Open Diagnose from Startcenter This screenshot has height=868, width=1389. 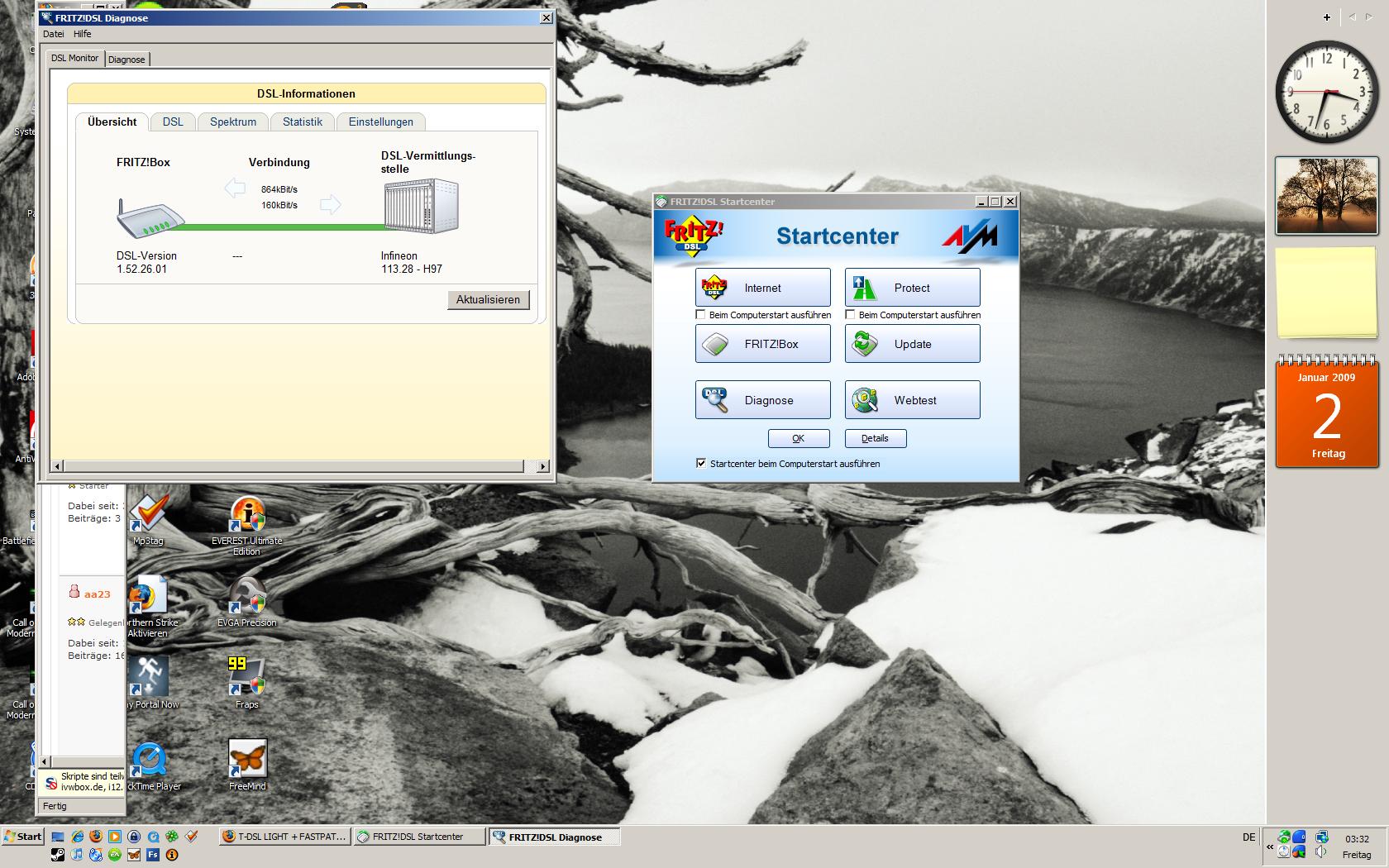(x=763, y=400)
